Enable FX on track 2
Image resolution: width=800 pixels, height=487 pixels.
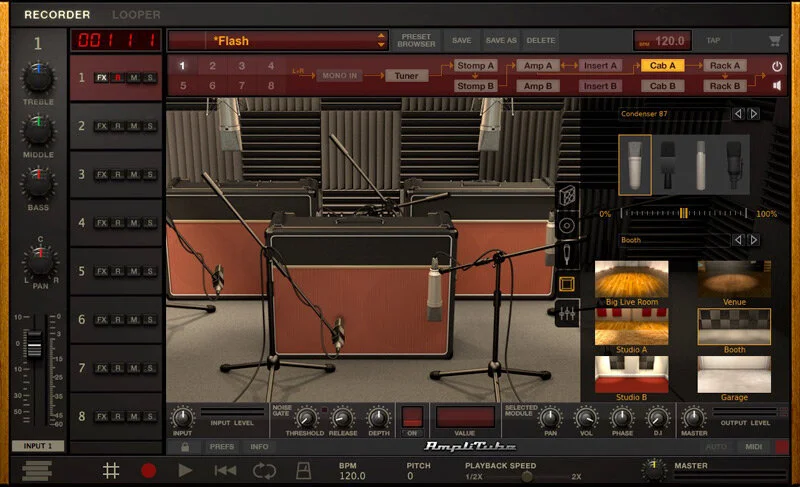pos(102,126)
